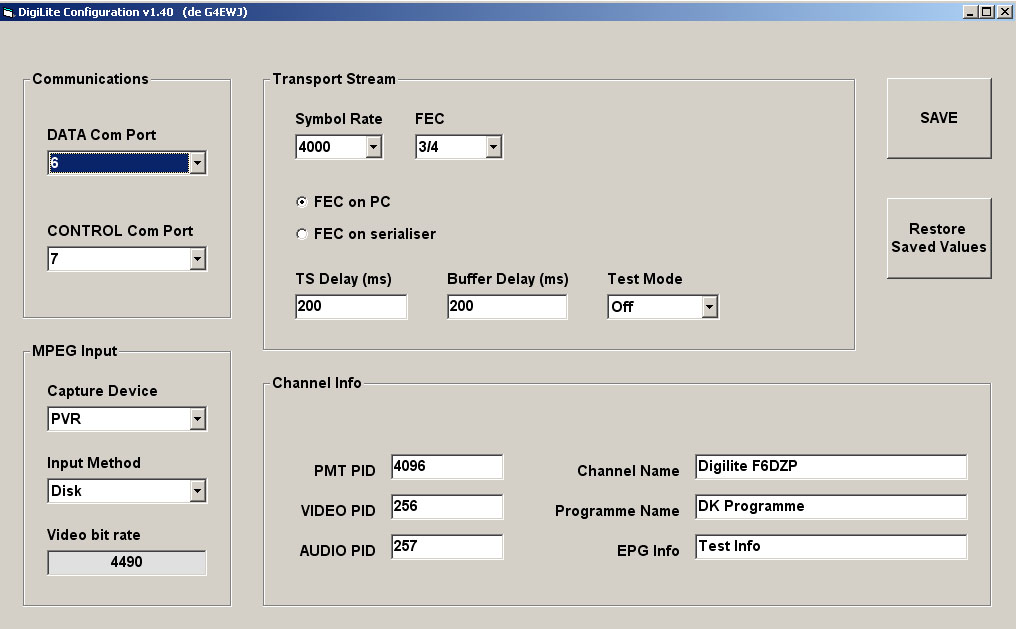Expand the FEC rate dropdown
This screenshot has height=629, width=1016.
click(x=493, y=147)
